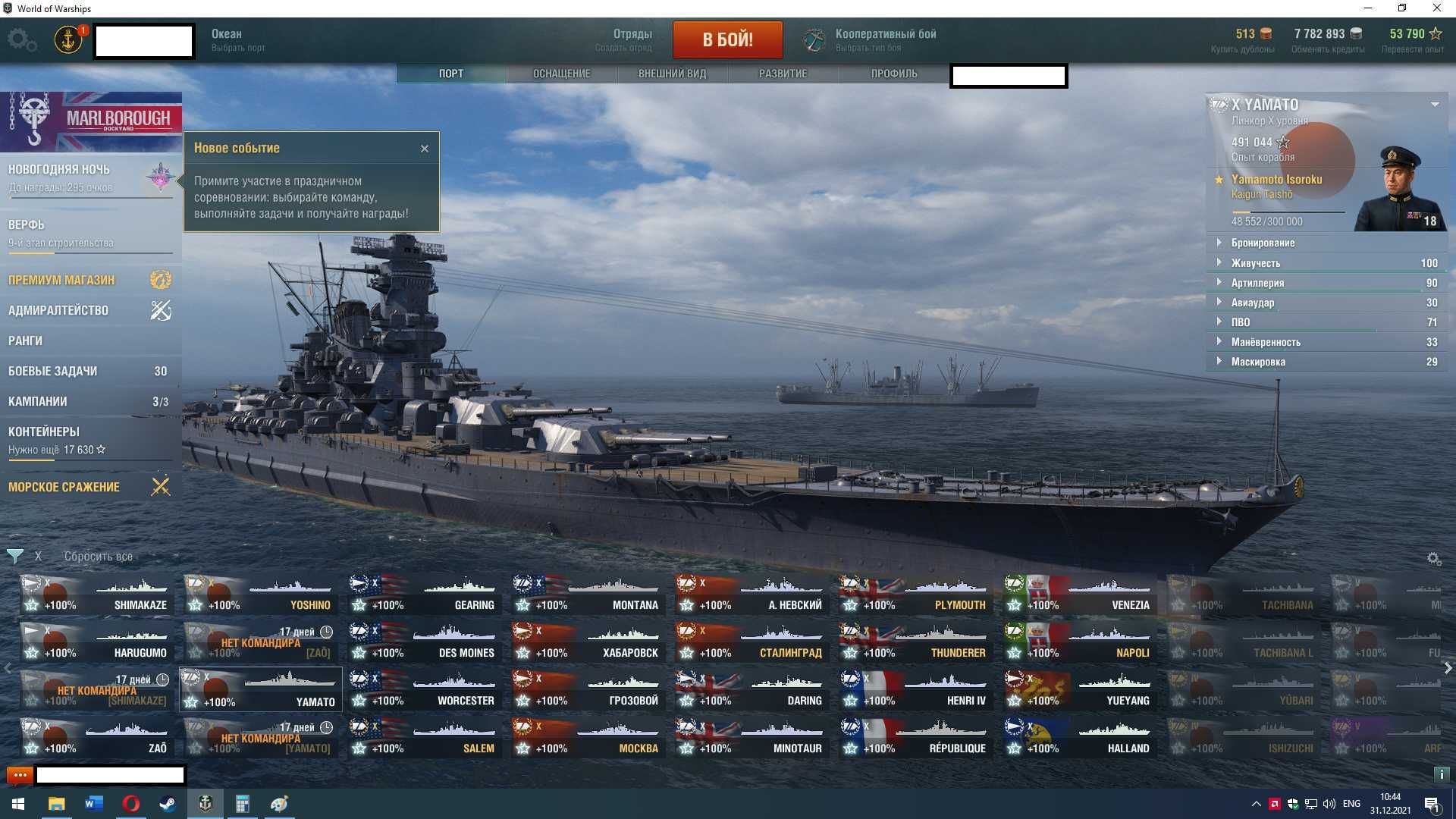Open the ship carousel filter funnel
Screen dimensions: 1456x819
pos(14,556)
